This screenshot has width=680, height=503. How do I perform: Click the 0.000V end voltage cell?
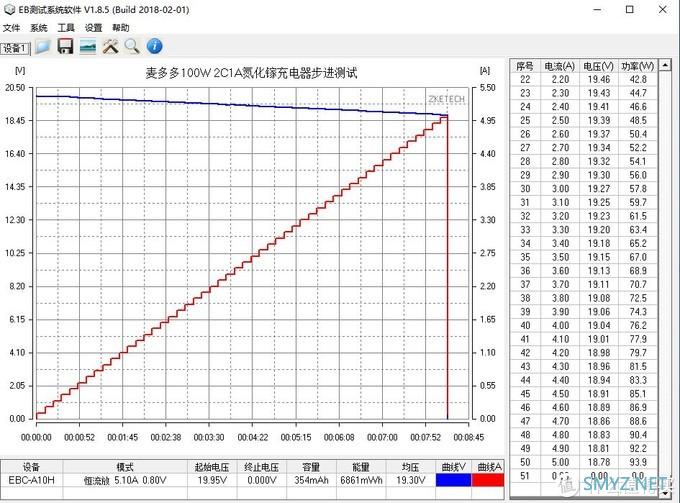[x=262, y=480]
